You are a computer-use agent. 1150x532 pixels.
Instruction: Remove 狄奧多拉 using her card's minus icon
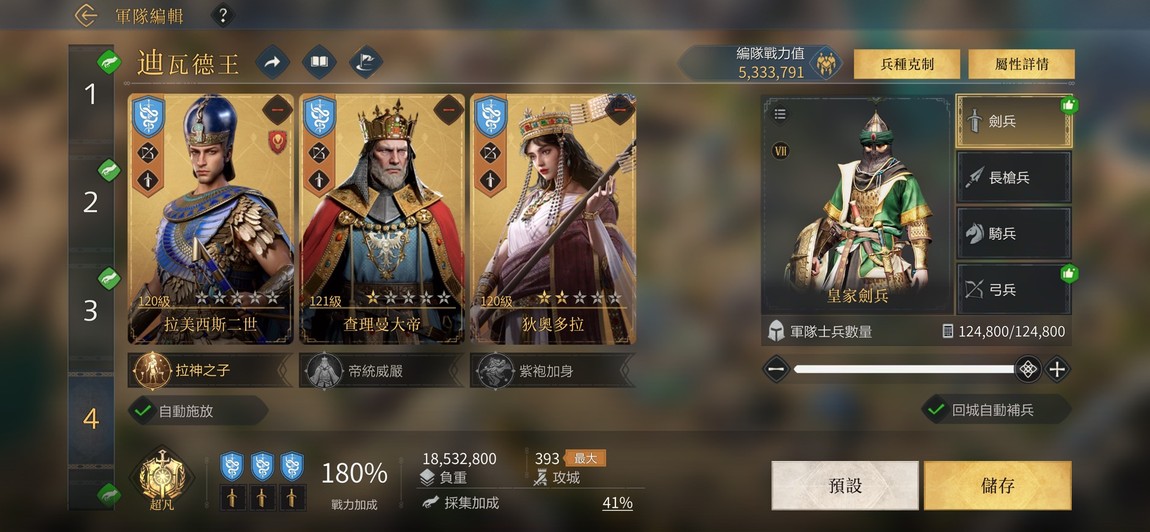pyautogui.click(x=620, y=109)
